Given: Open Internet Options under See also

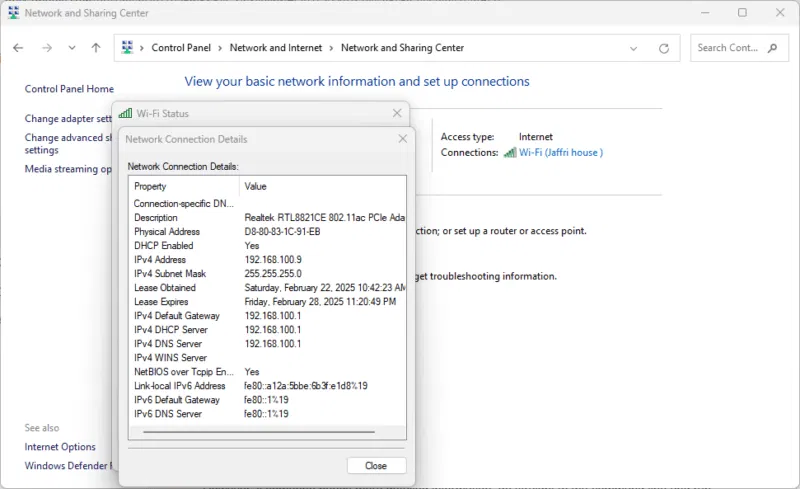Looking at the screenshot, I should tap(60, 447).
